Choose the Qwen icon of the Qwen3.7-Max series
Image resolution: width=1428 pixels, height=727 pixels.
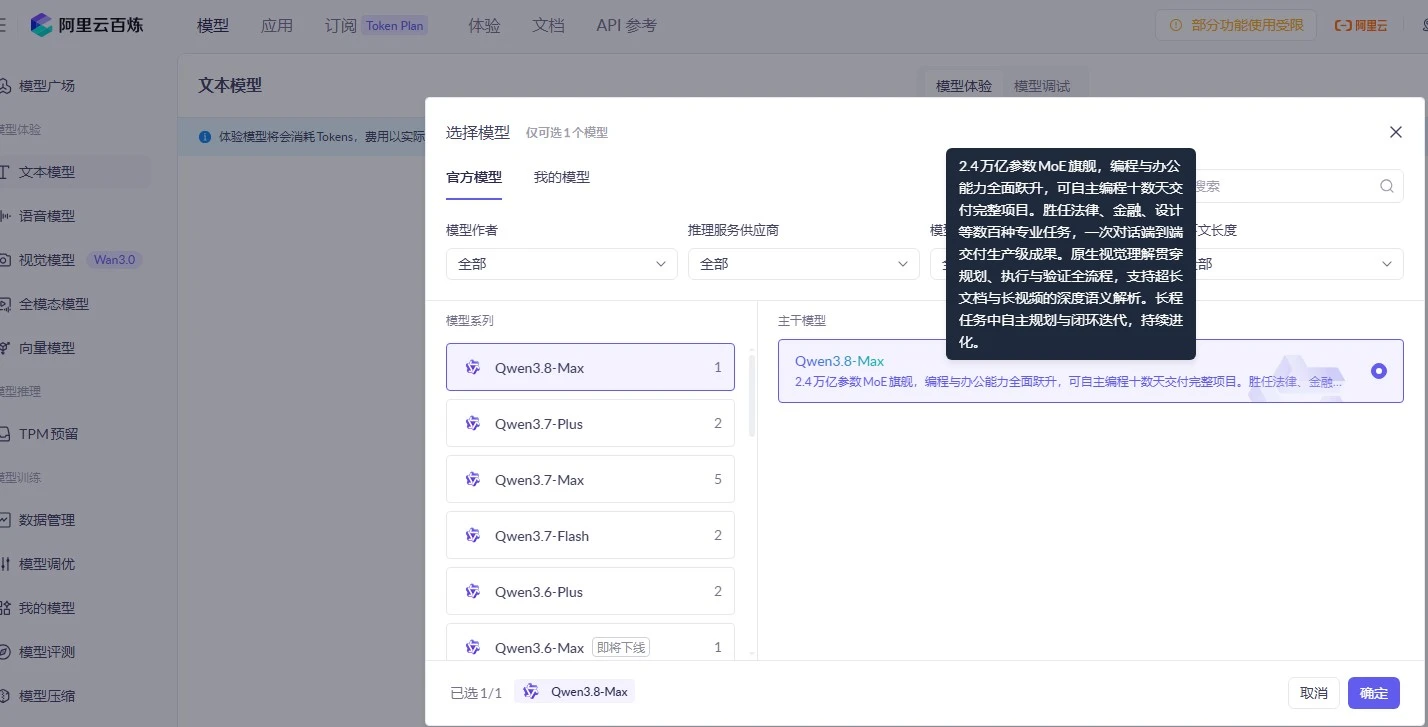click(473, 479)
